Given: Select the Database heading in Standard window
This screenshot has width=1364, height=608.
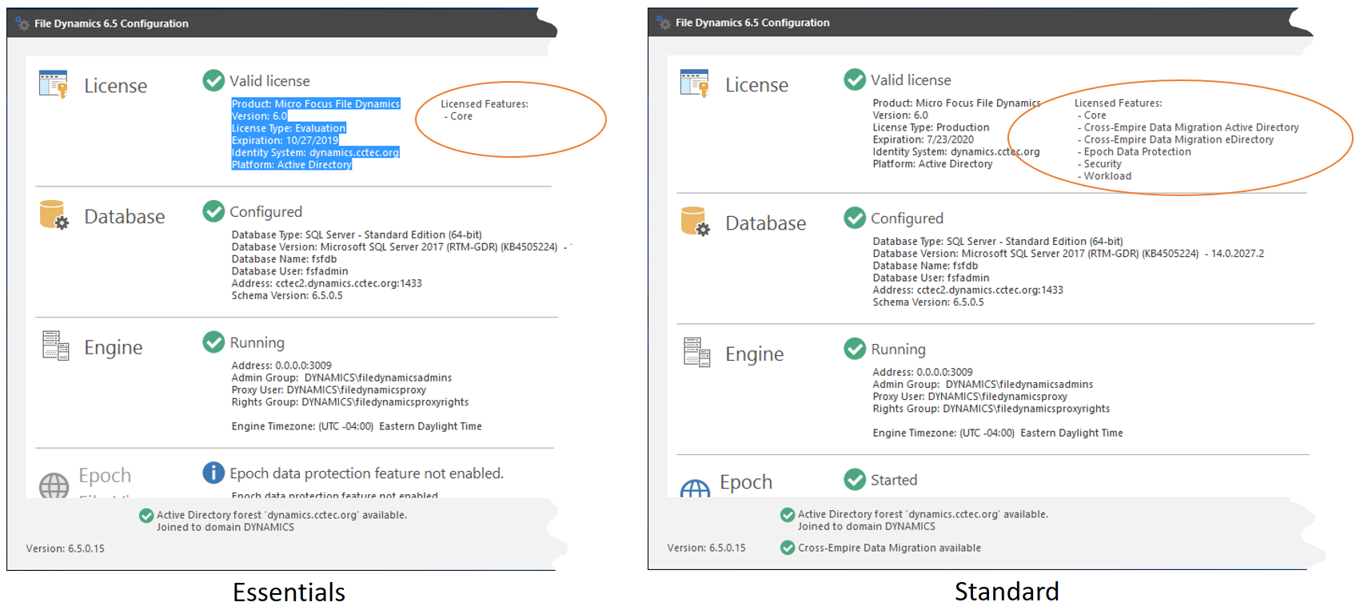Looking at the screenshot, I should [x=765, y=223].
